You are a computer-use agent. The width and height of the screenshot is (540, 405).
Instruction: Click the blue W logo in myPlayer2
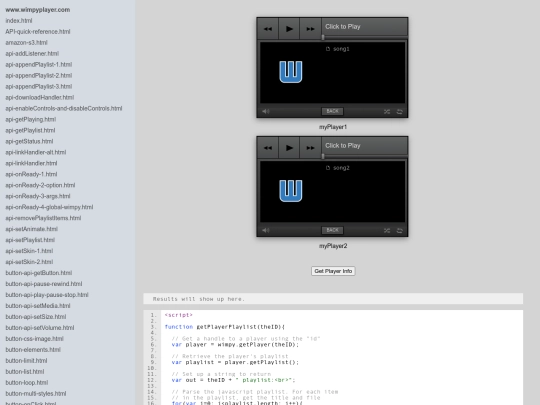pos(291,190)
